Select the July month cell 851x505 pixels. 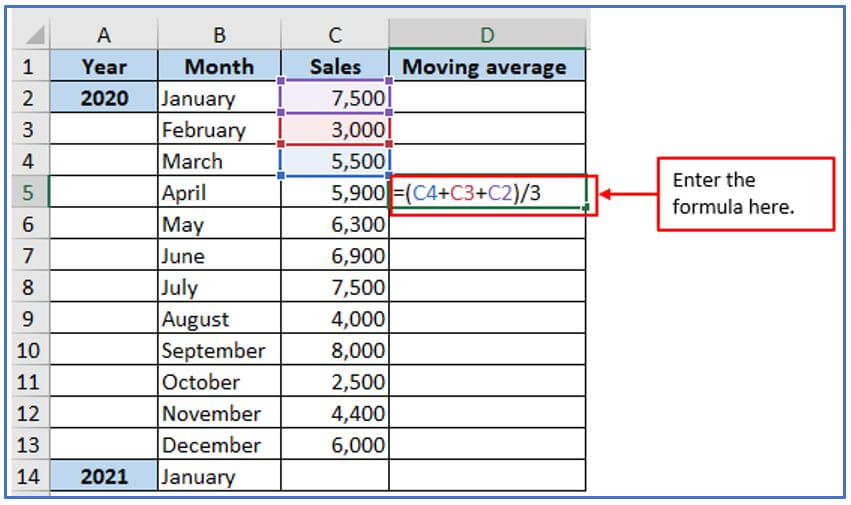click(219, 287)
